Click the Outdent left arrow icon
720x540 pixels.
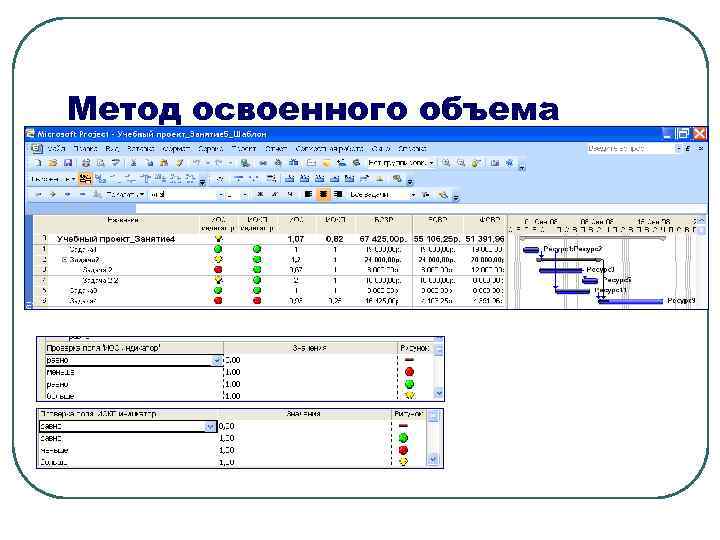click(39, 195)
